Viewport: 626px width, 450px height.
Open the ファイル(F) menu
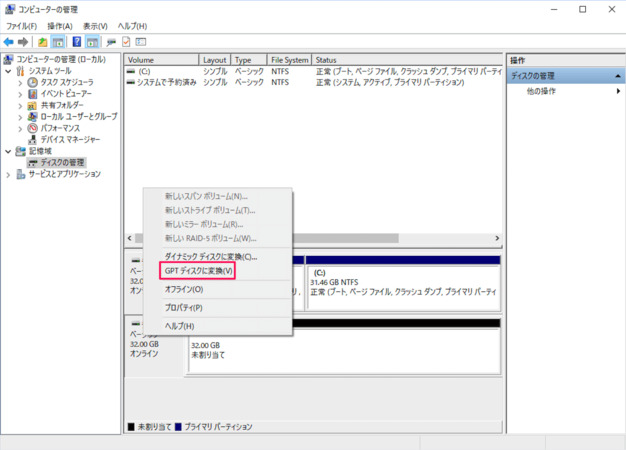point(22,26)
